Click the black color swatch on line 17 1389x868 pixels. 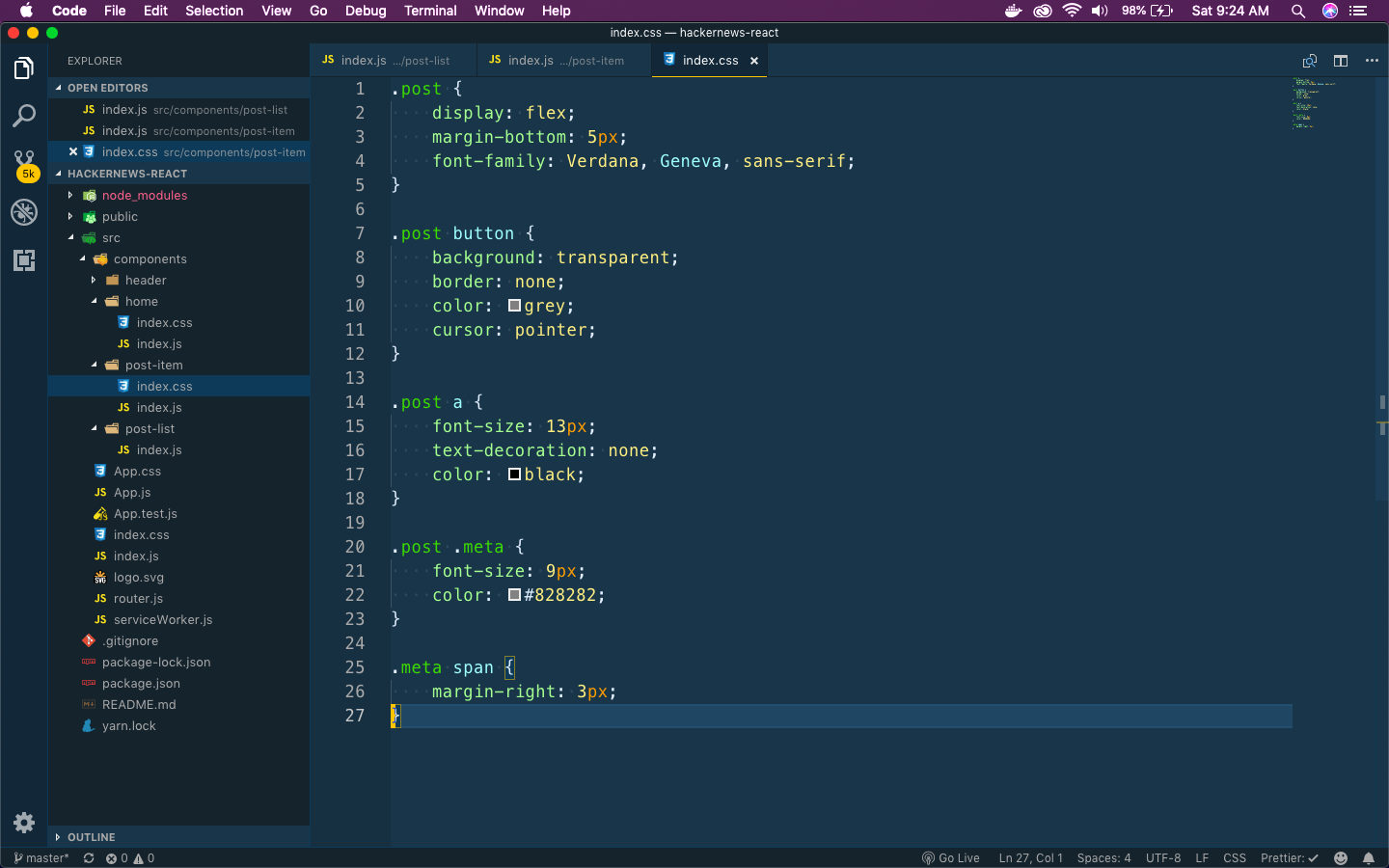point(515,475)
